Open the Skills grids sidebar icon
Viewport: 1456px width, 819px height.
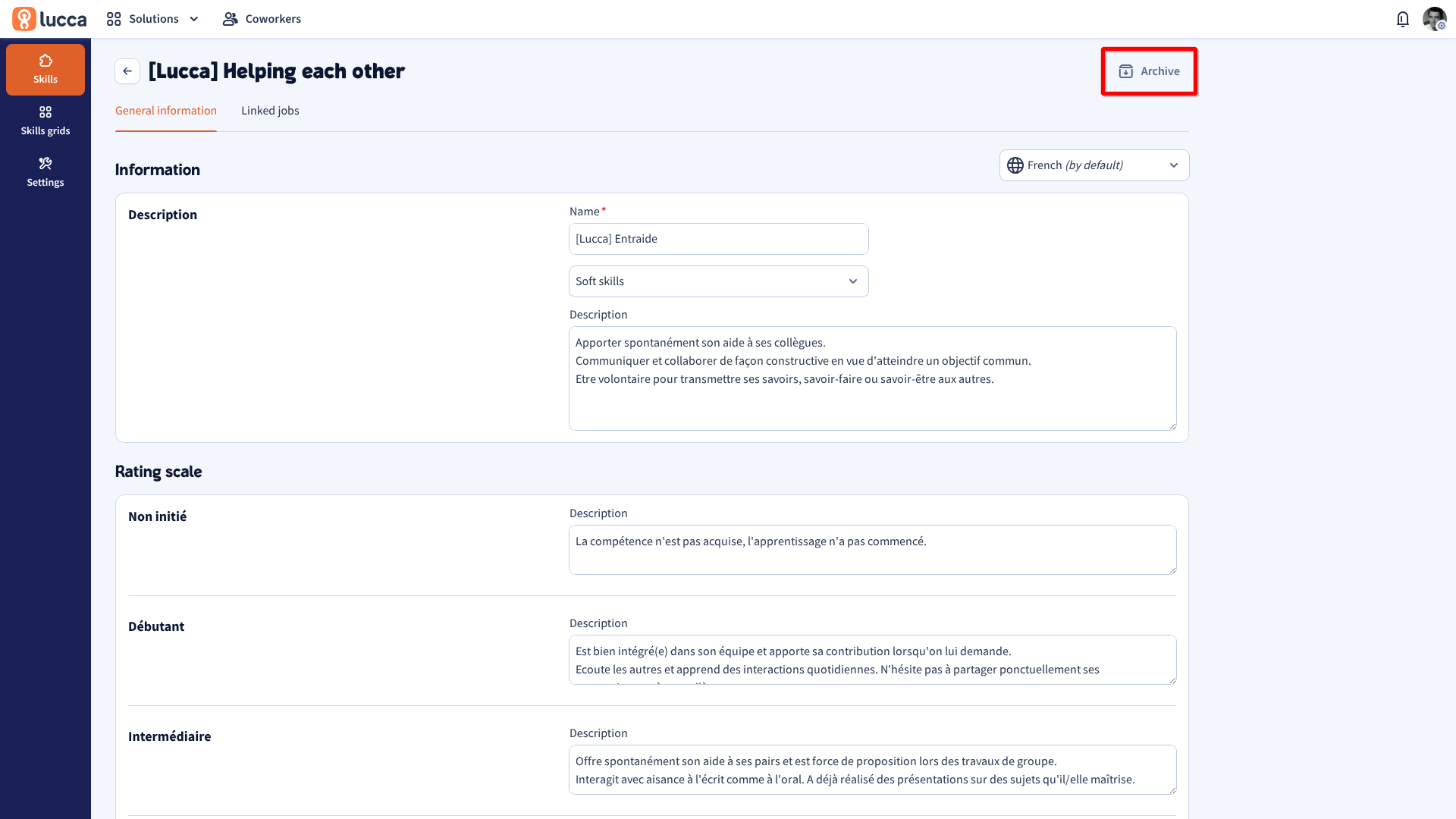tap(45, 112)
